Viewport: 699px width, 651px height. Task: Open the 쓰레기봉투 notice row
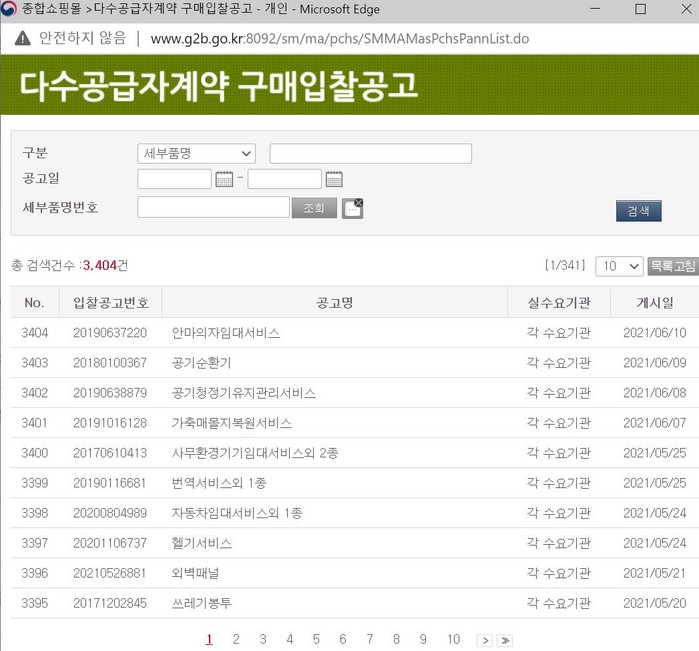click(202, 603)
